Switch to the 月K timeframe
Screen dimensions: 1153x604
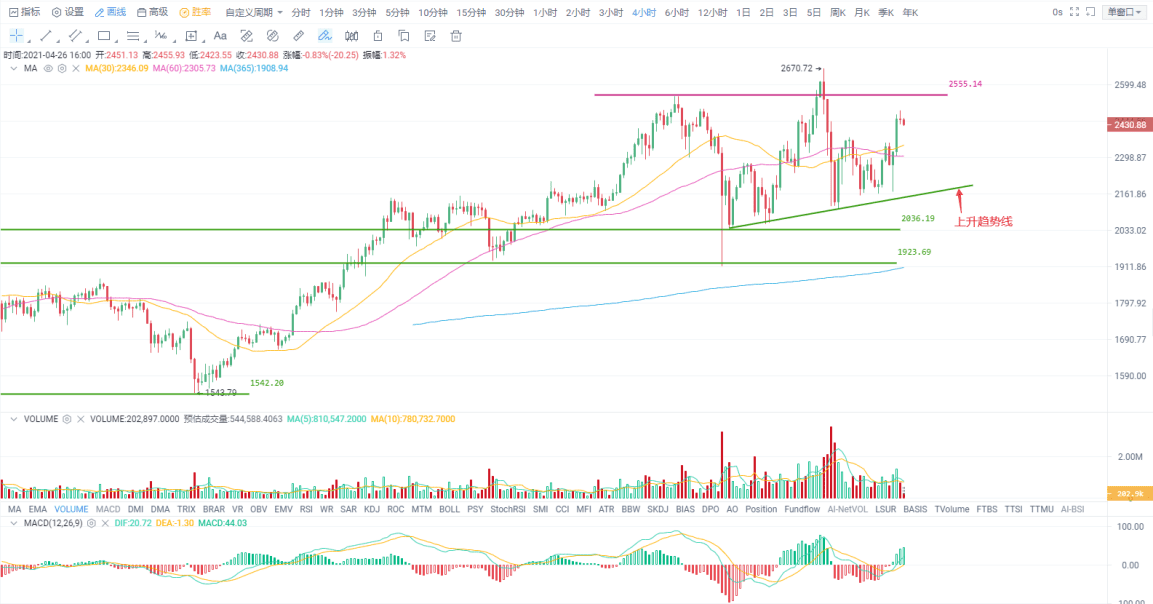(862, 13)
